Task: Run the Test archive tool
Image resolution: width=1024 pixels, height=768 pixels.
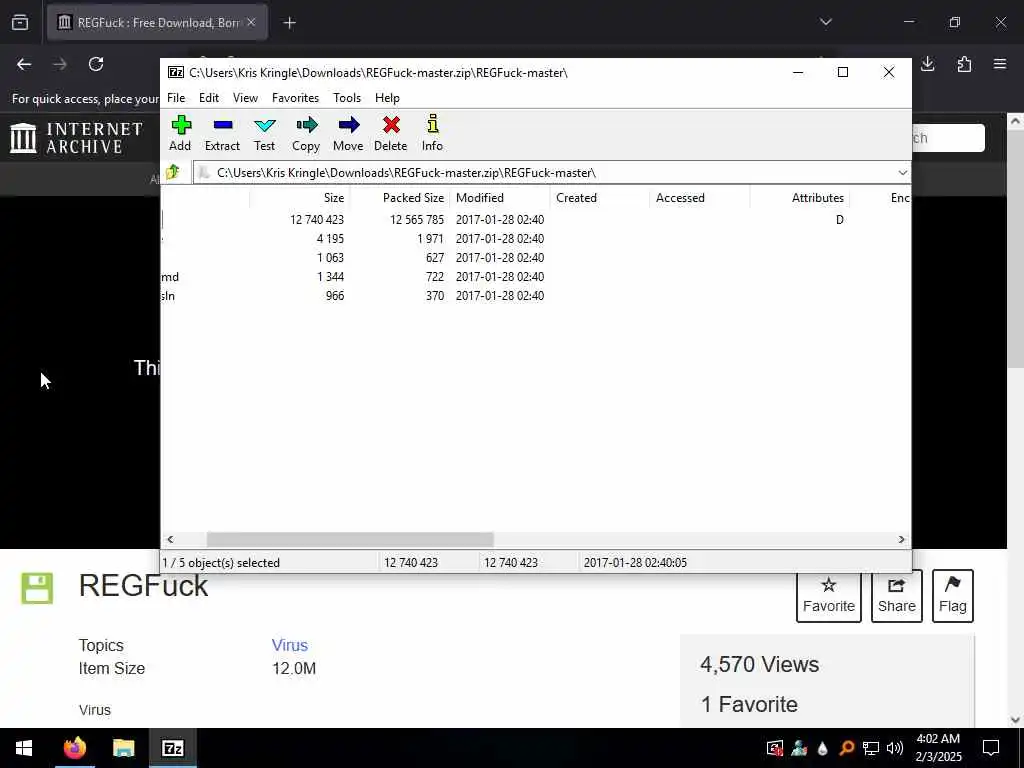Action: (x=264, y=133)
